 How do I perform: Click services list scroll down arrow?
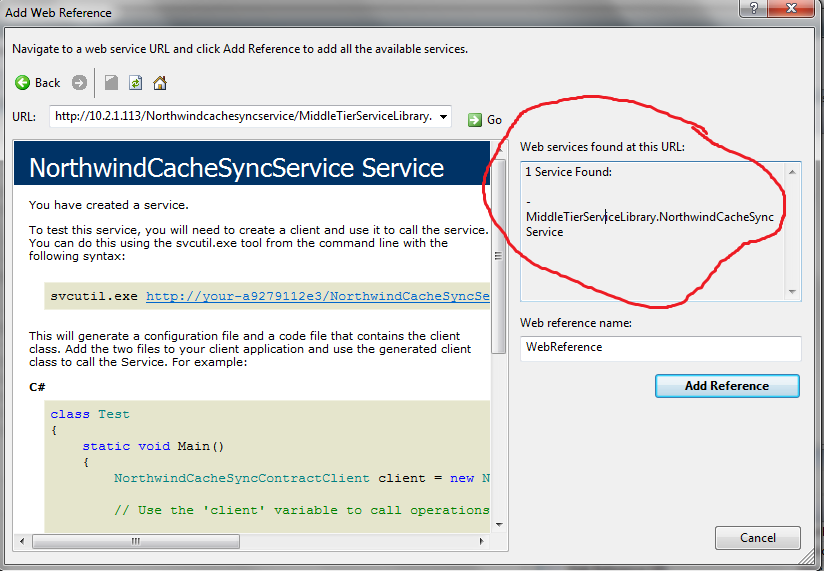792,292
